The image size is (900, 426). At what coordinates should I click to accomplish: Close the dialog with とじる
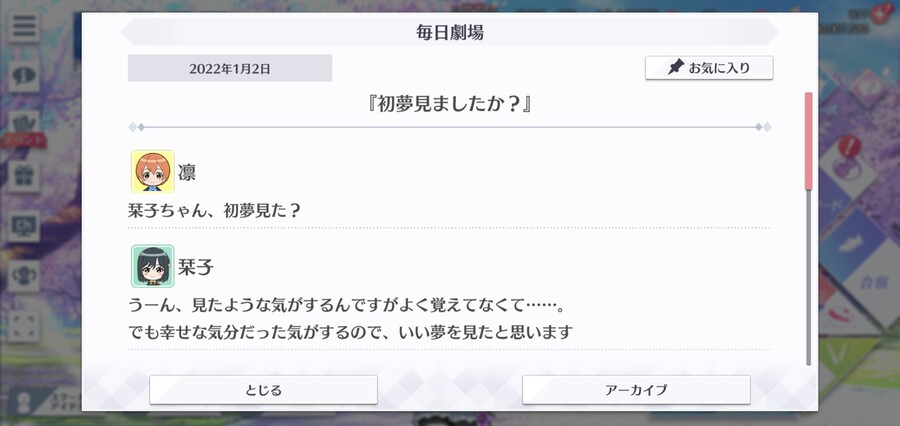(263, 390)
